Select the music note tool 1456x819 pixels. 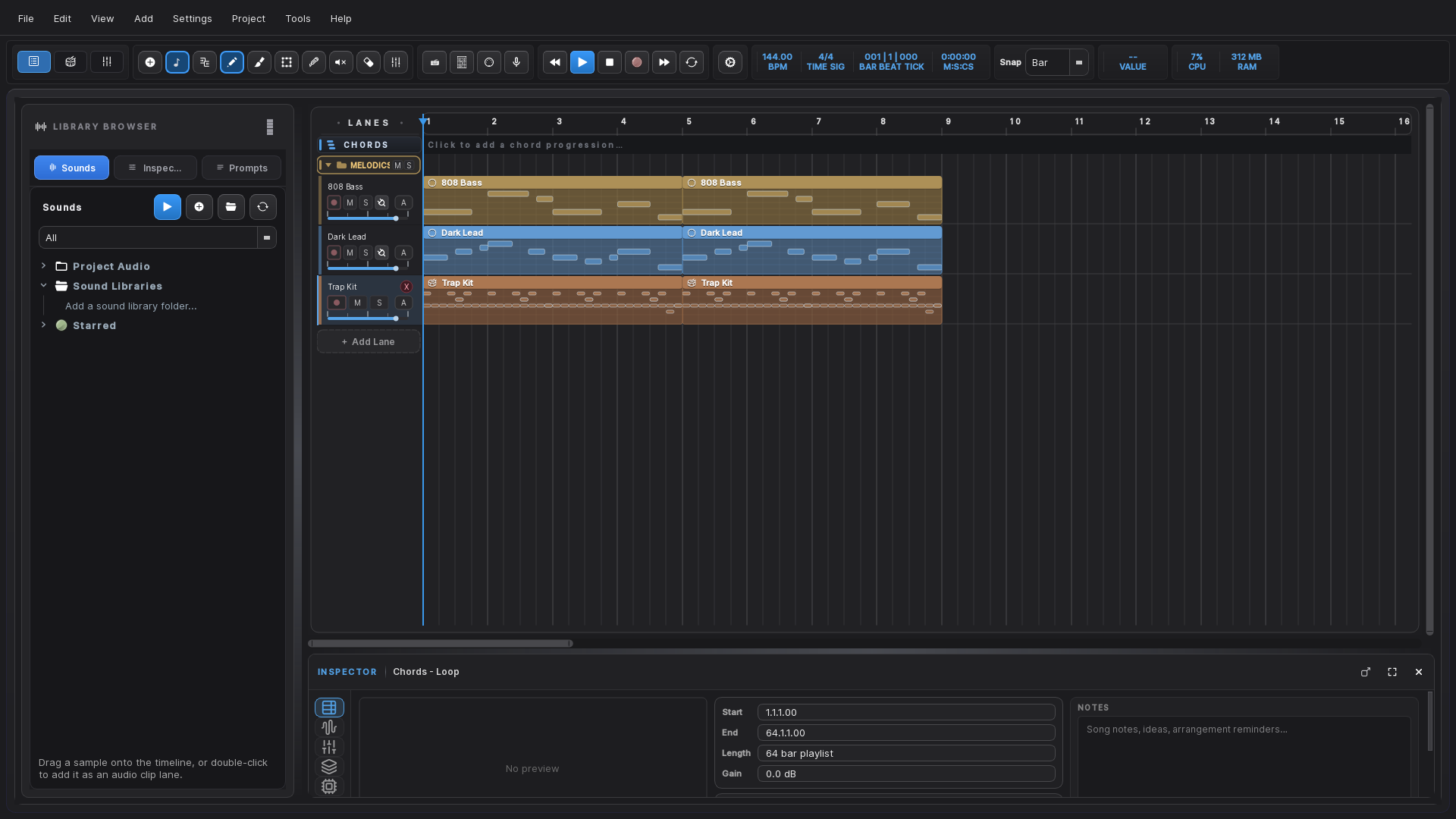(x=177, y=62)
